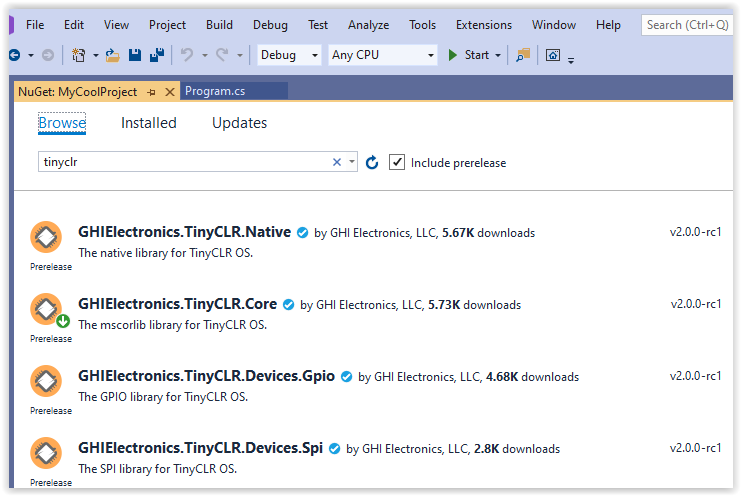Select GHIElectronics.TinyCLR.Native package title
The image size is (741, 496).
pyautogui.click(x=184, y=232)
